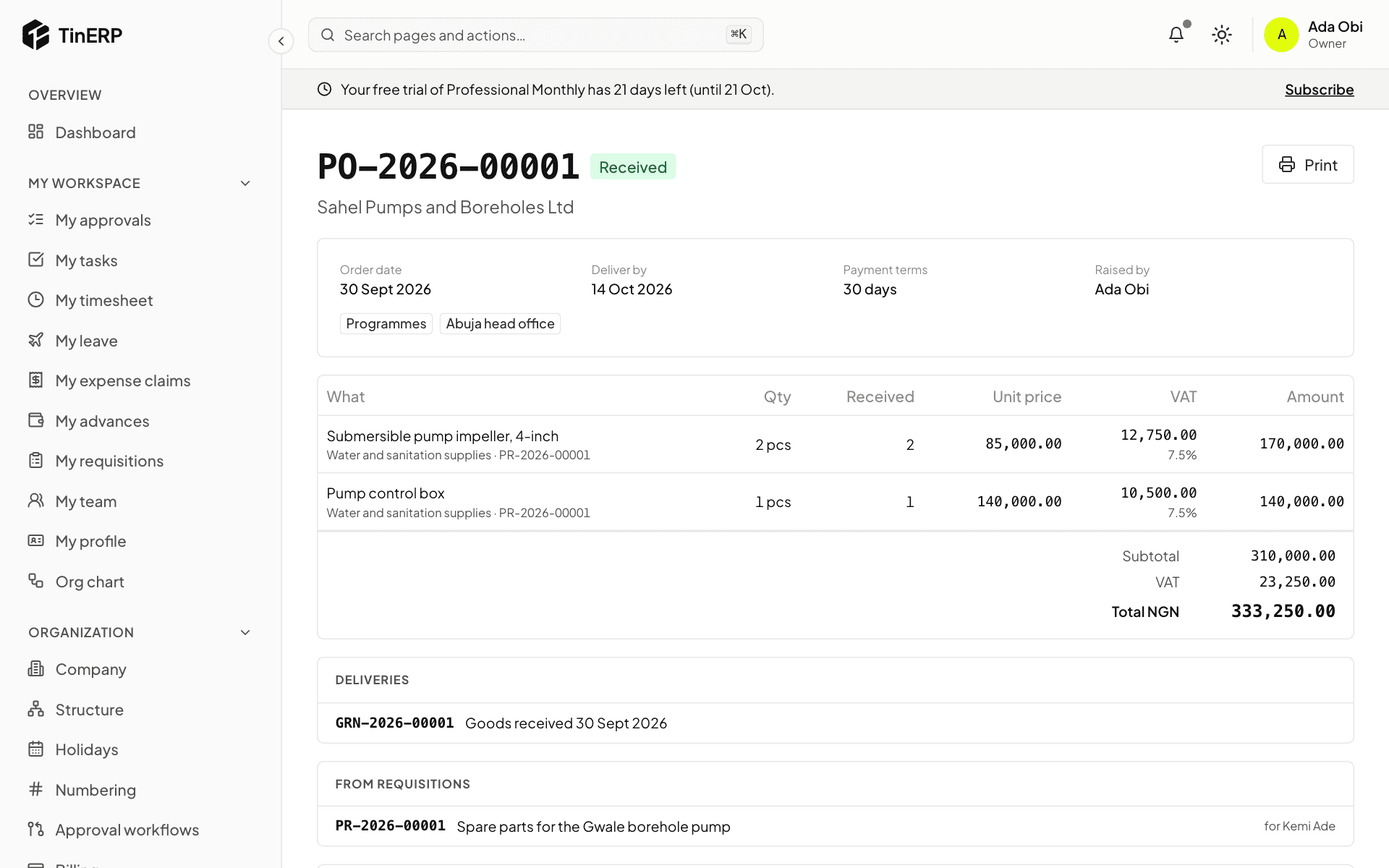The height and width of the screenshot is (868, 1389).
Task: Click the 14 Oct 2026 deliver-by date
Action: [632, 289]
